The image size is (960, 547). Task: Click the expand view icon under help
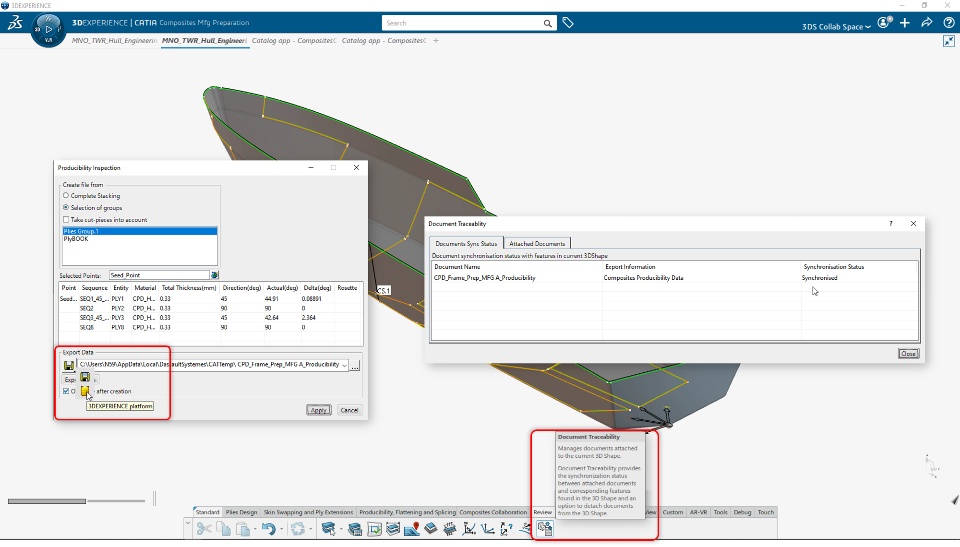[x=948, y=41]
